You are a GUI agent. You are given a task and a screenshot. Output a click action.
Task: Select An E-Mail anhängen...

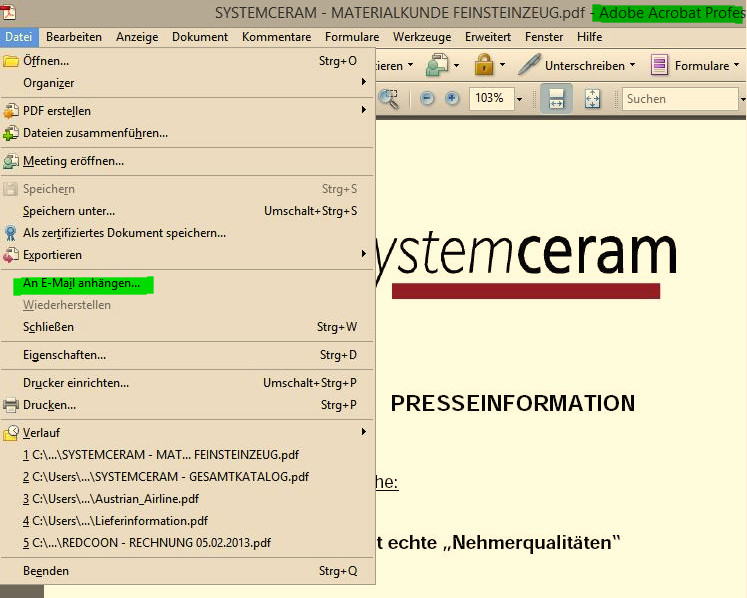[x=187, y=283]
